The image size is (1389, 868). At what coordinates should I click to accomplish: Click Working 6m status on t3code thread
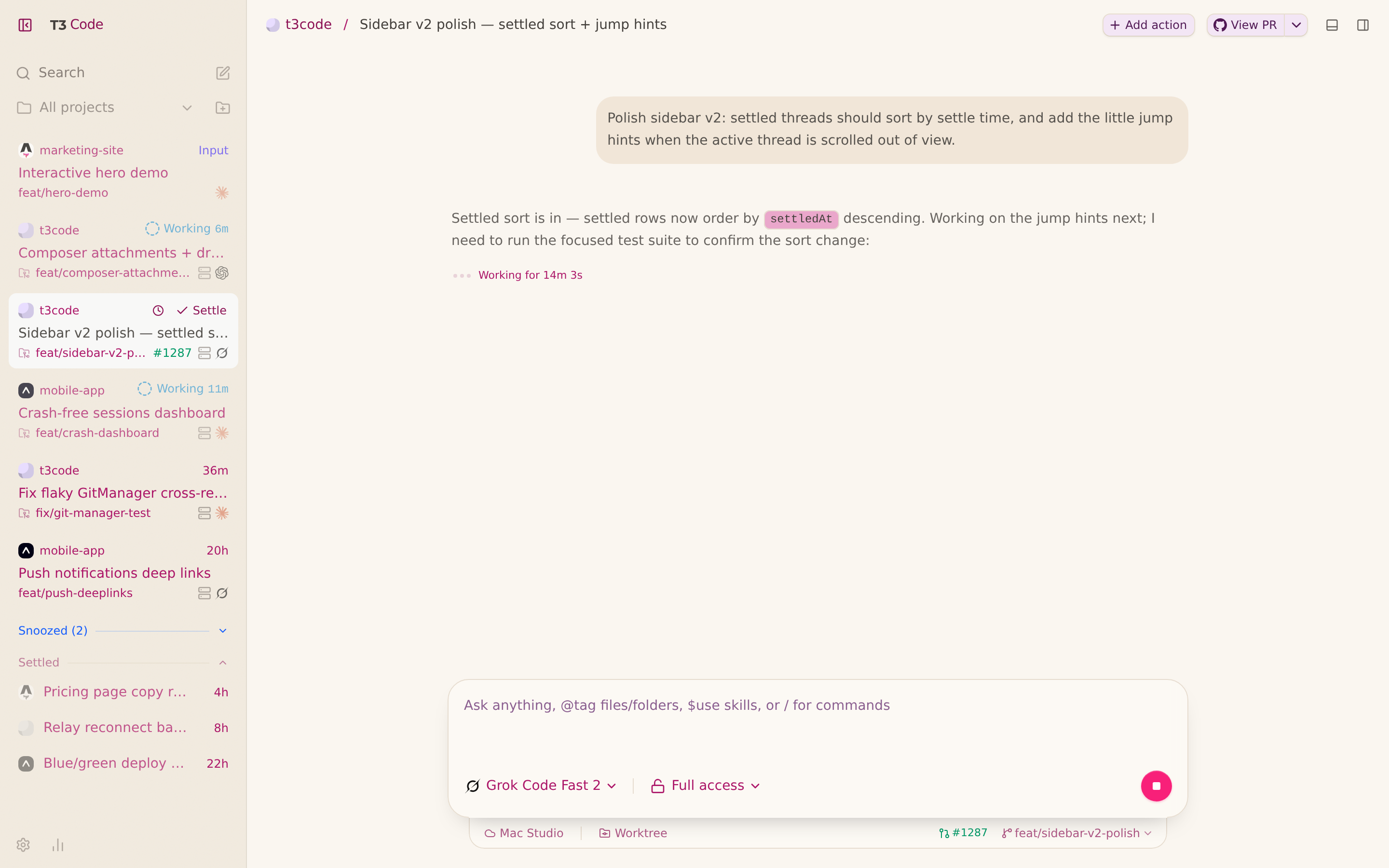[x=187, y=229]
